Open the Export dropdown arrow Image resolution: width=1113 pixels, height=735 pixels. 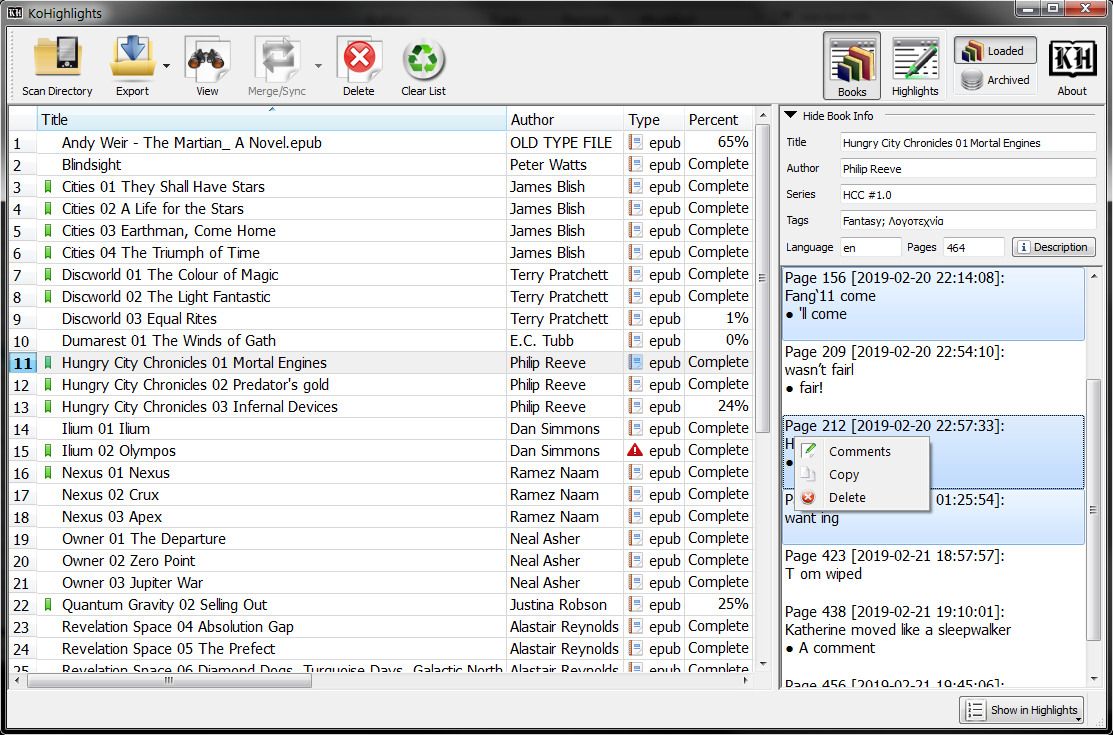pos(166,66)
